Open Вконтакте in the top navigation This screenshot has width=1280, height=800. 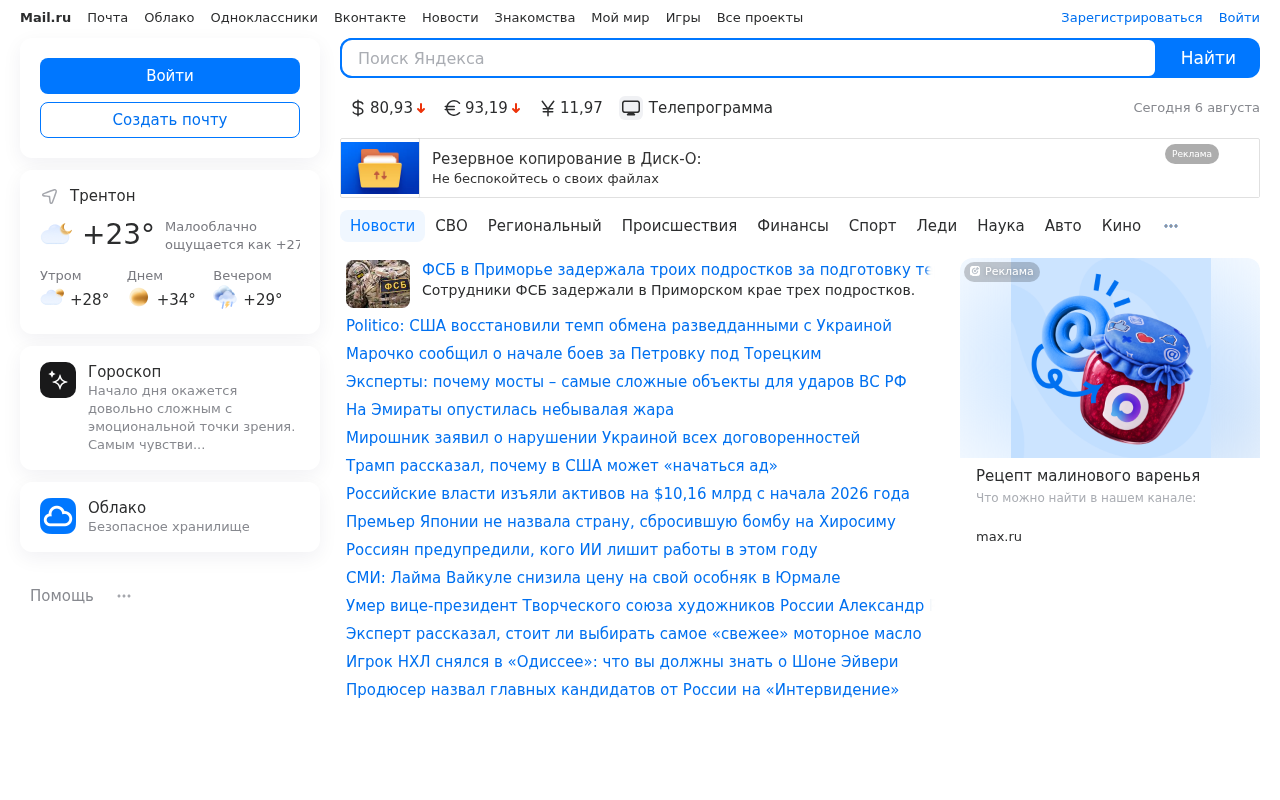(370, 18)
